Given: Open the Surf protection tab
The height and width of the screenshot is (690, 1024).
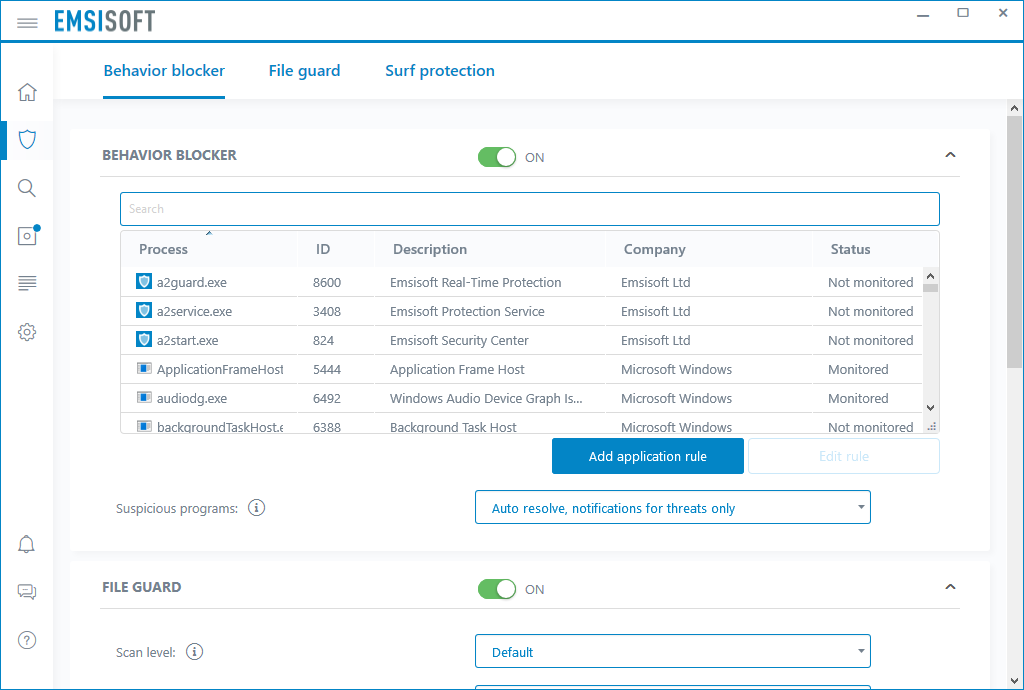Looking at the screenshot, I should (x=440, y=71).
